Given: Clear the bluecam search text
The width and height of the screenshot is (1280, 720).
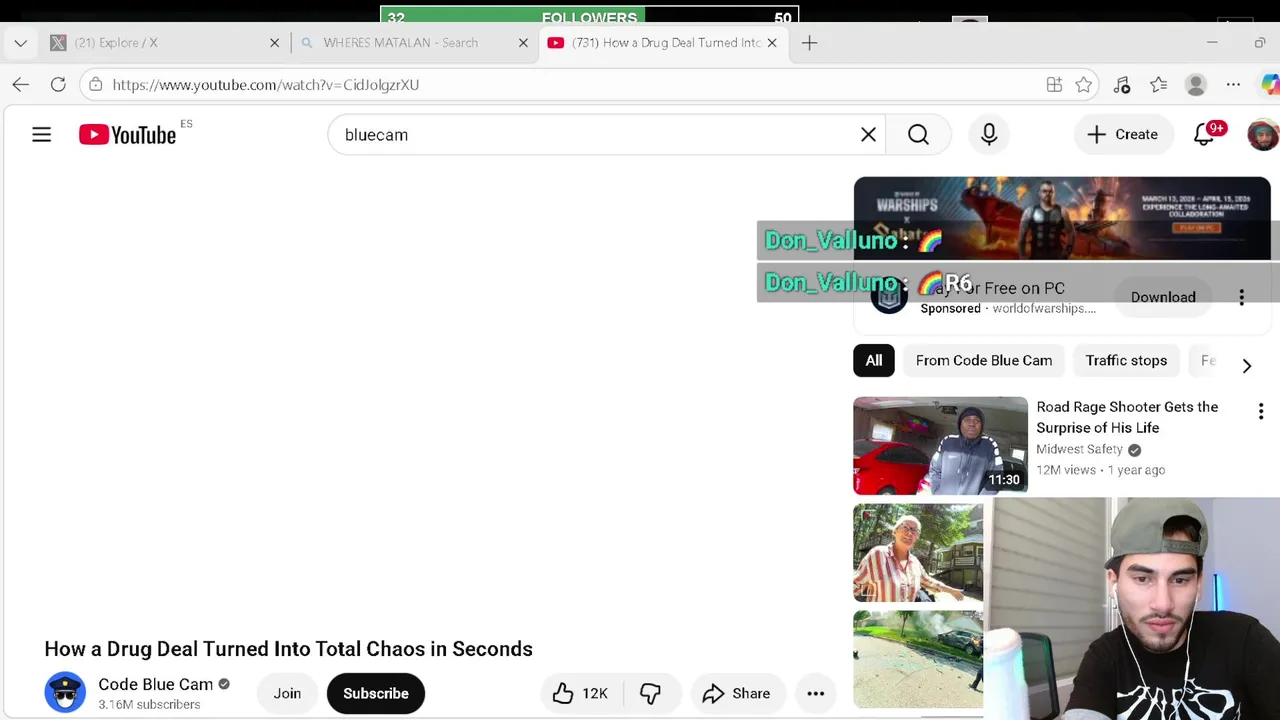Looking at the screenshot, I should pyautogui.click(x=868, y=134).
